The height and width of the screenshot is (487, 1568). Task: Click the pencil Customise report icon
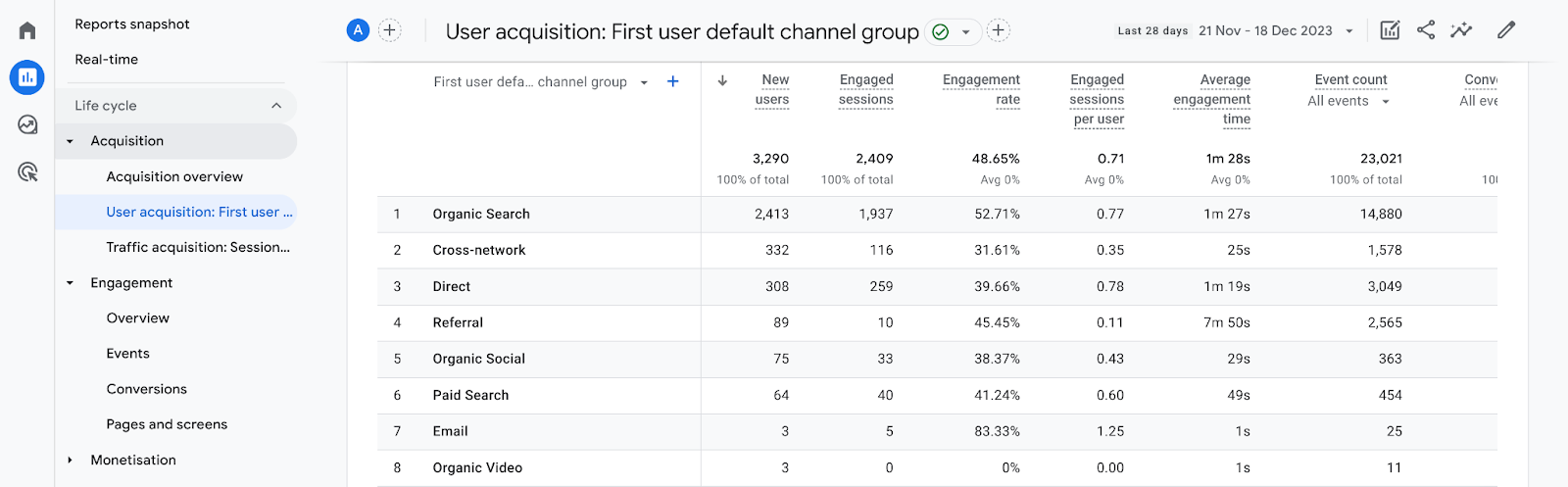click(x=1506, y=30)
